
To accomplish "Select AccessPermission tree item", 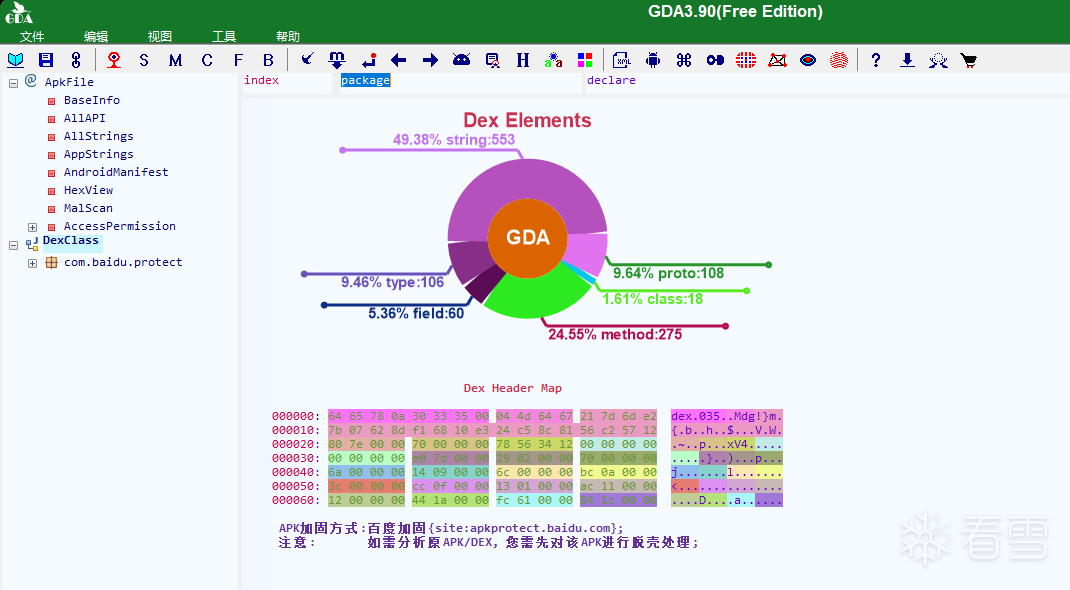I will pos(119,226).
